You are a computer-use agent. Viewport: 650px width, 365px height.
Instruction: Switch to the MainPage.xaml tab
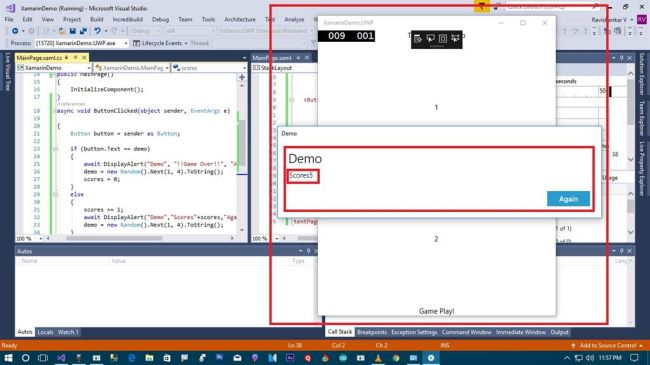pos(272,58)
